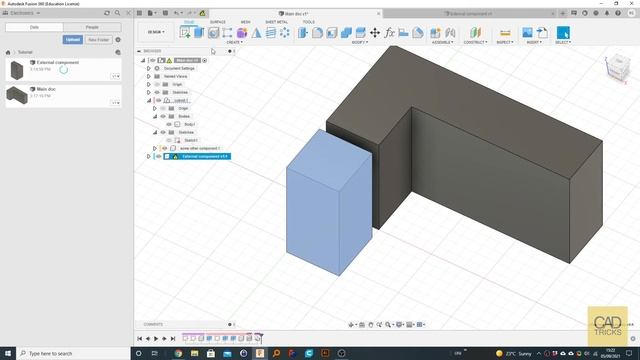
Task: Select the Shell tool
Action: click(331, 33)
